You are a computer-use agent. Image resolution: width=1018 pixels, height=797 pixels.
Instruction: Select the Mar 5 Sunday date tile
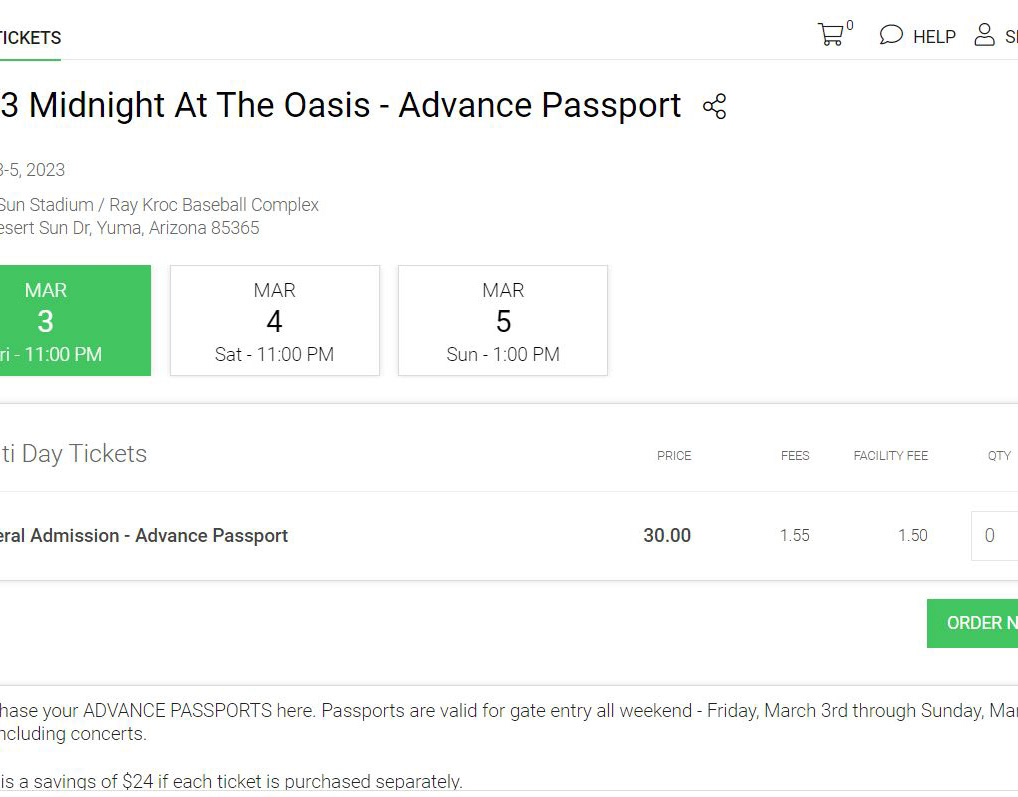point(503,320)
